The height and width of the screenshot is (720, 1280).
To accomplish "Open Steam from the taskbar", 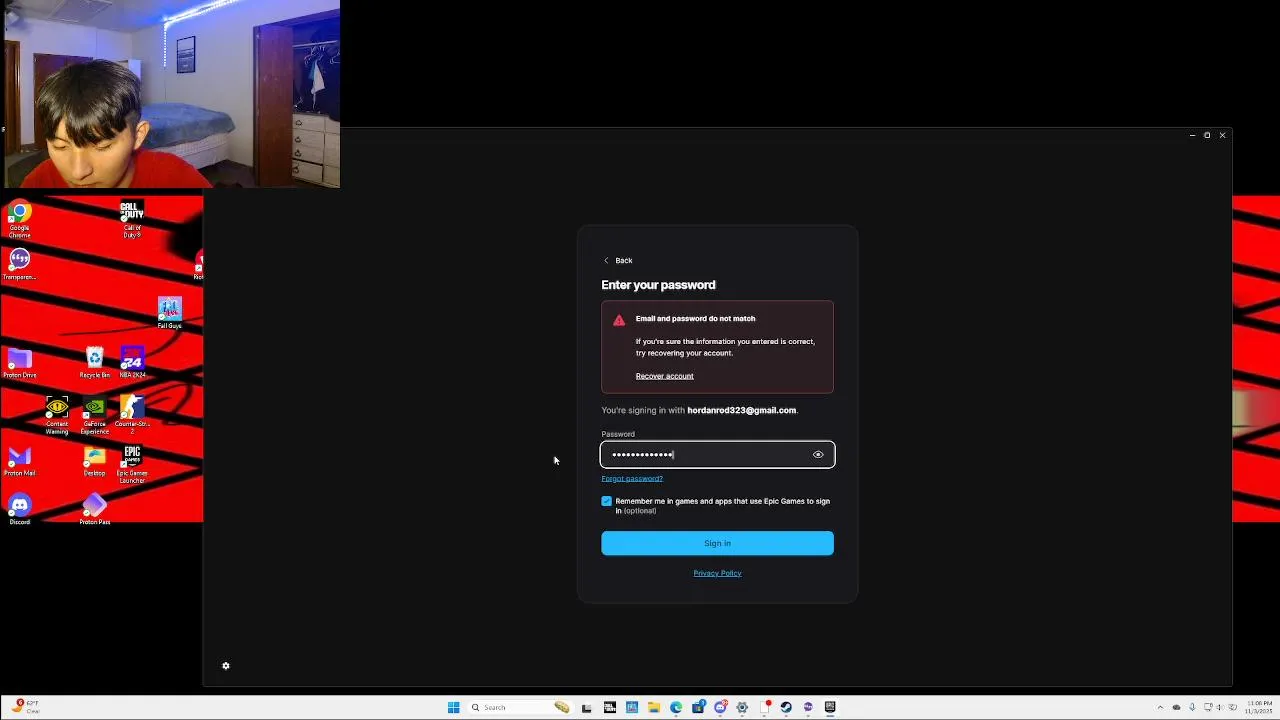I will click(786, 707).
